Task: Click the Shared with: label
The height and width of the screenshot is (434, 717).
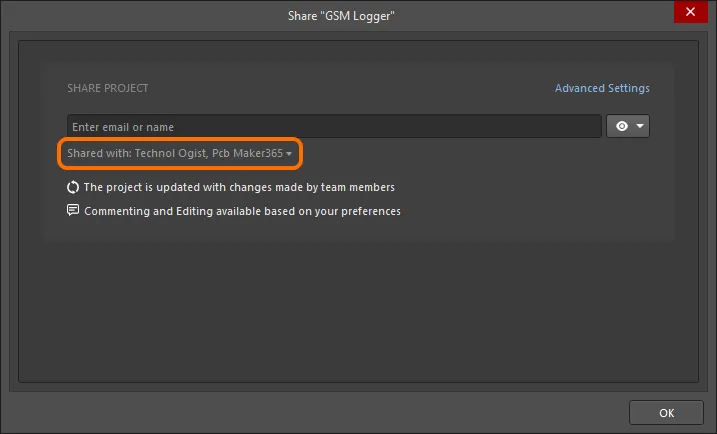Action: coord(99,153)
